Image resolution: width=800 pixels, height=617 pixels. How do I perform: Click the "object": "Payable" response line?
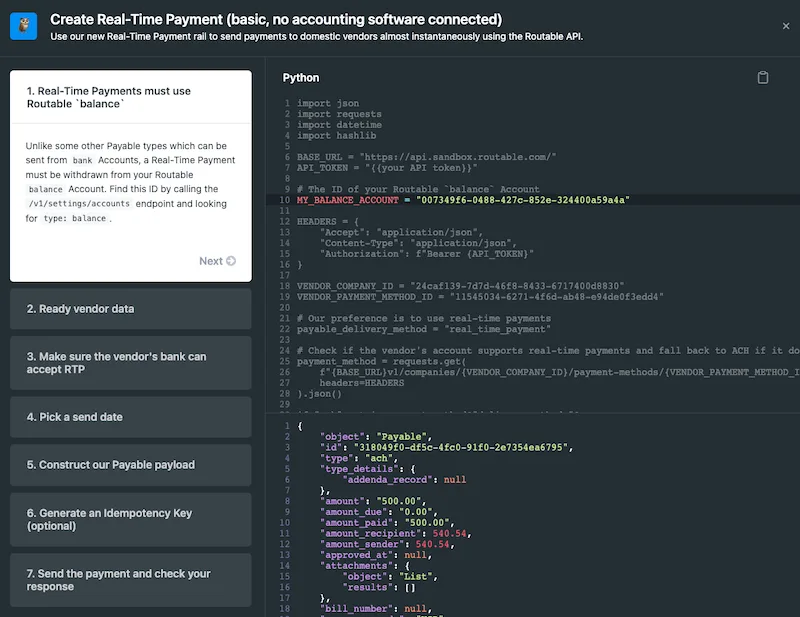coord(376,436)
